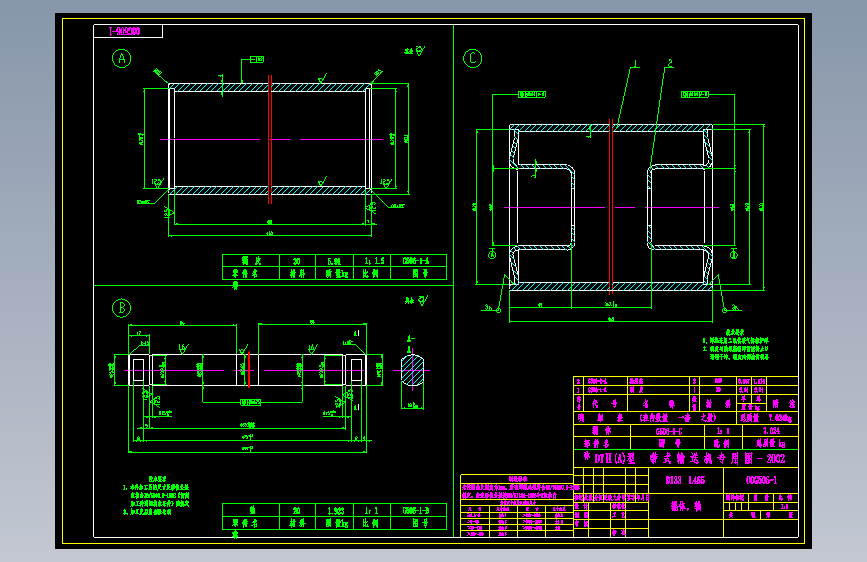Click the red marker on shaft view B
867x562 pixels.
pyautogui.click(x=249, y=370)
